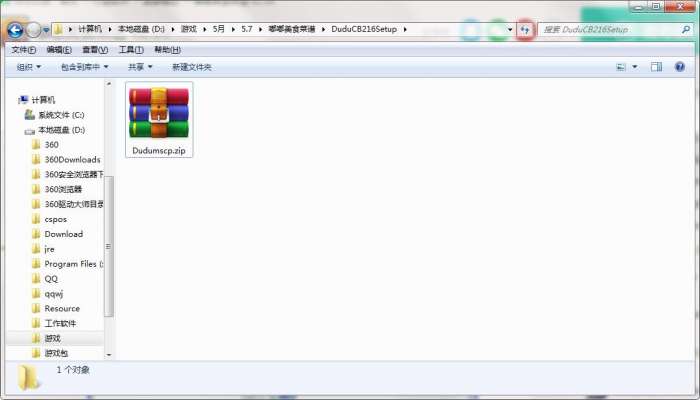Click the navigation pane scroll up arrow
This screenshot has height=400, width=700.
tap(108, 84)
